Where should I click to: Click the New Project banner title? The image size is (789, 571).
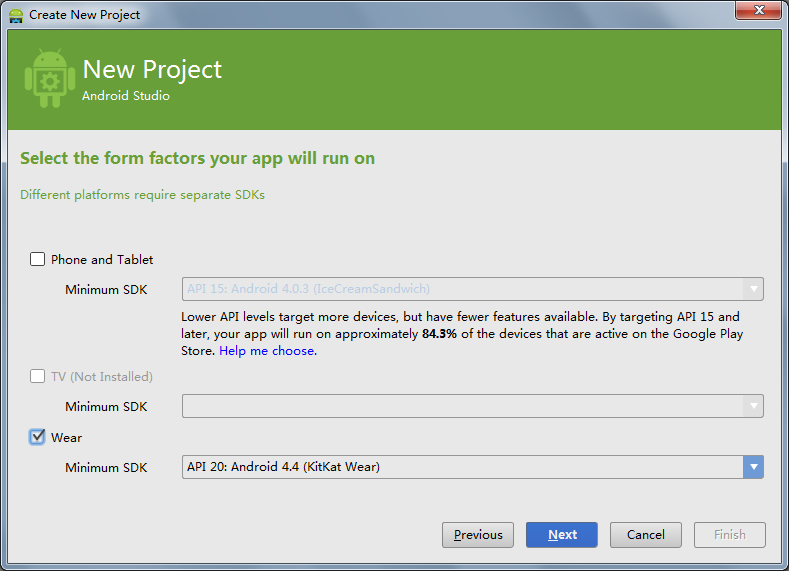pos(152,69)
